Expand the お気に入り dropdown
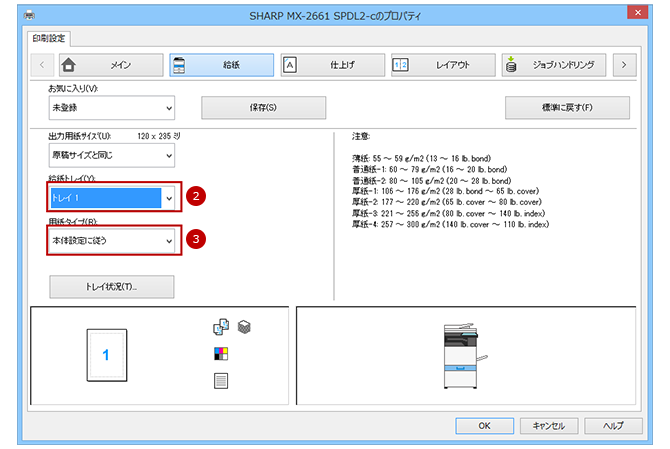The image size is (670, 449). click(x=112, y=108)
